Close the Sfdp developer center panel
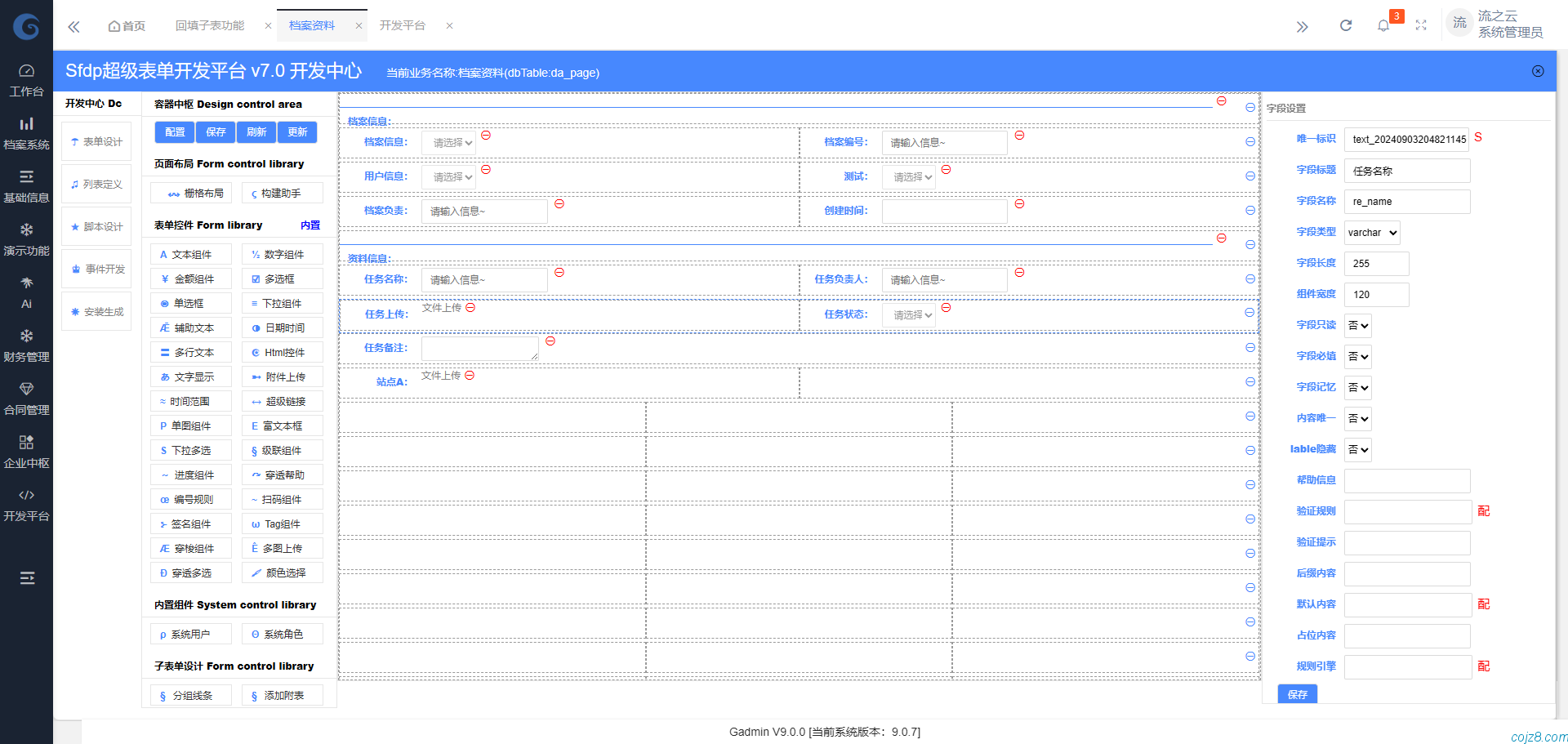Image resolution: width=1568 pixels, height=744 pixels. pyautogui.click(x=1538, y=71)
